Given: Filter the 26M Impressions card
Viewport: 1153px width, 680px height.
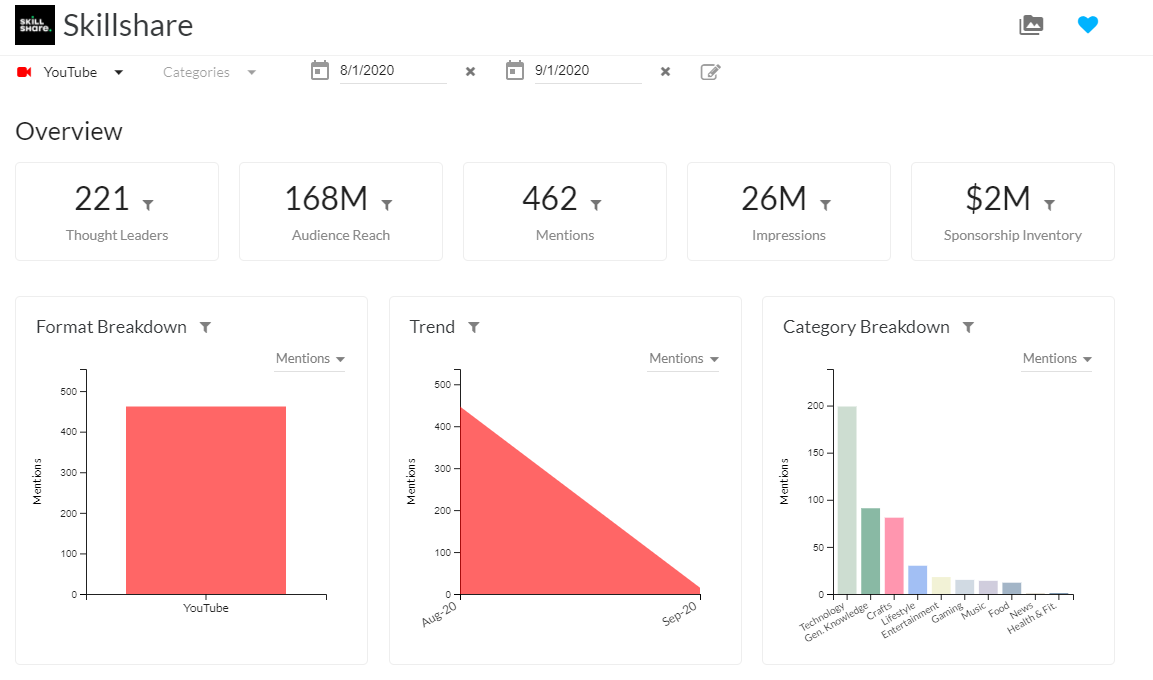Looking at the screenshot, I should [826, 205].
